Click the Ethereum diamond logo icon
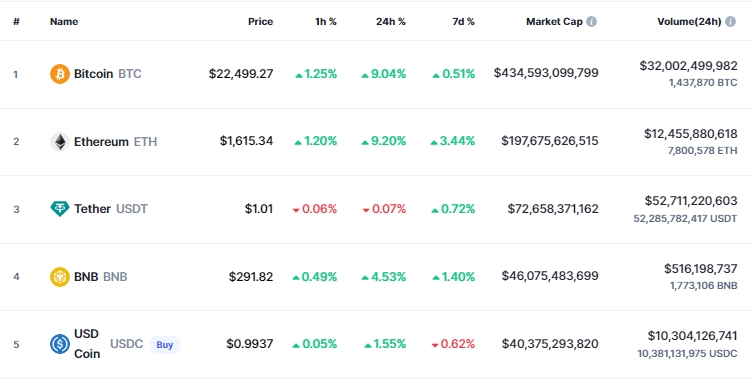Screen dimensions: 753x380 point(60,142)
